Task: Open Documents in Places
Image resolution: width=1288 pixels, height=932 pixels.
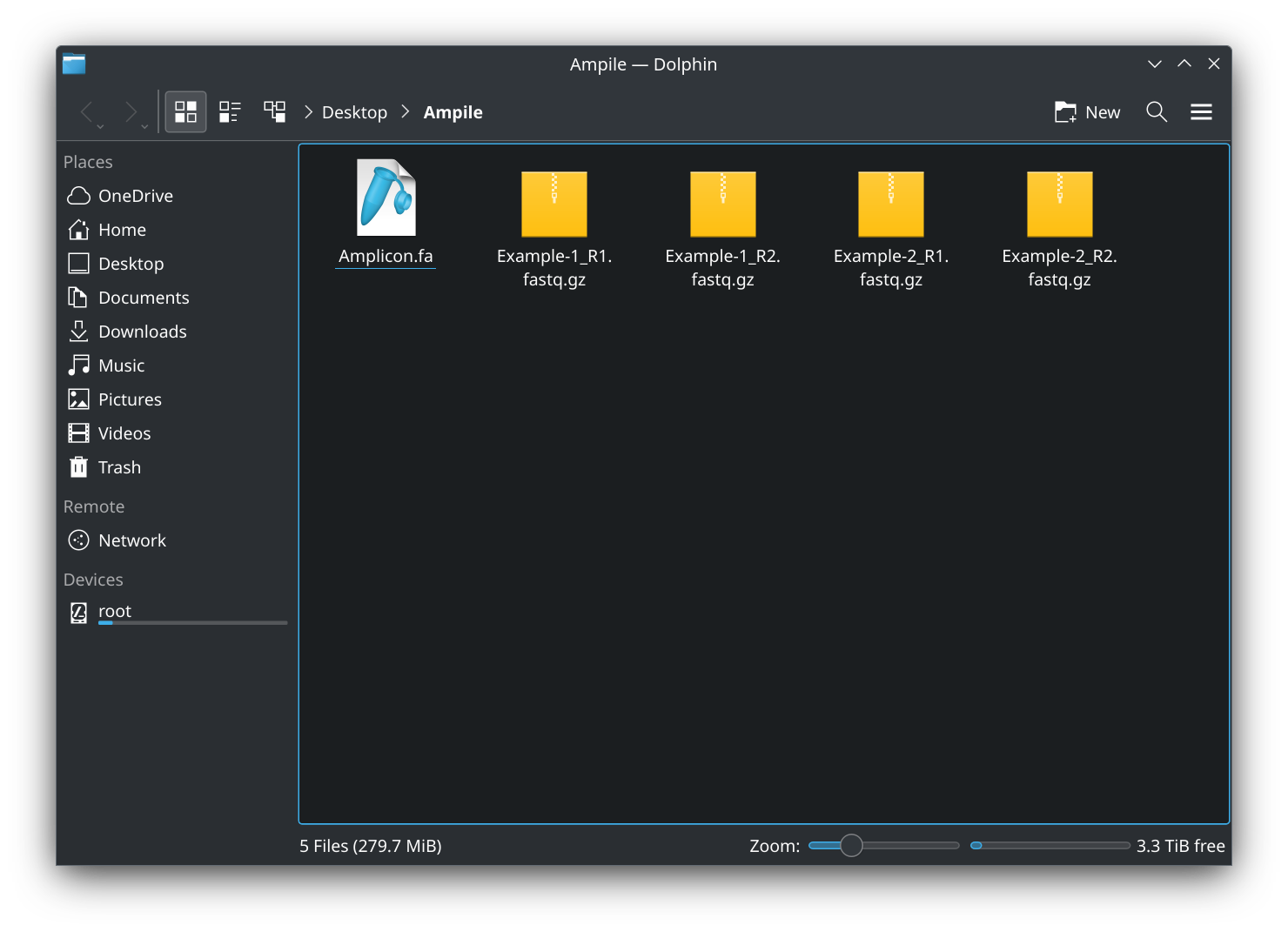Action: (176, 298)
